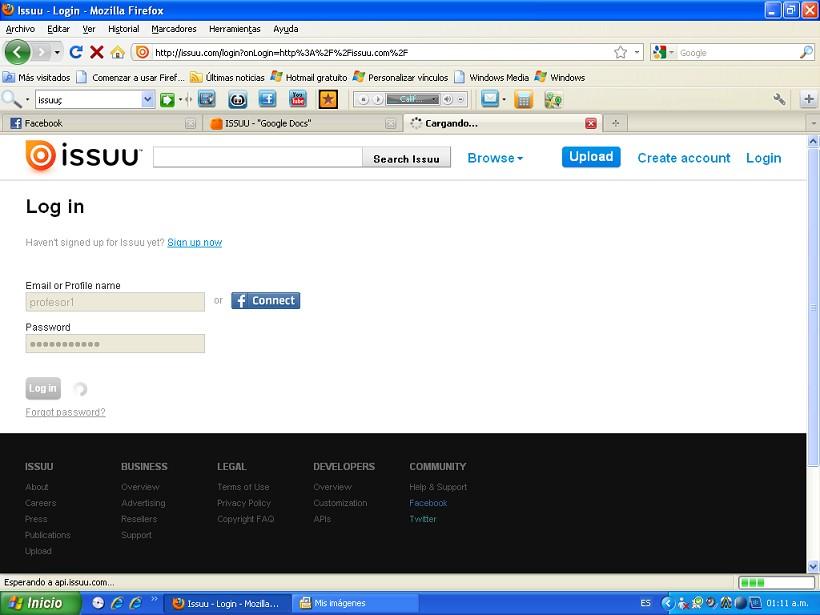Open the Facebook icon in the toolbar
The width and height of the screenshot is (820, 615).
pyautogui.click(x=267, y=99)
